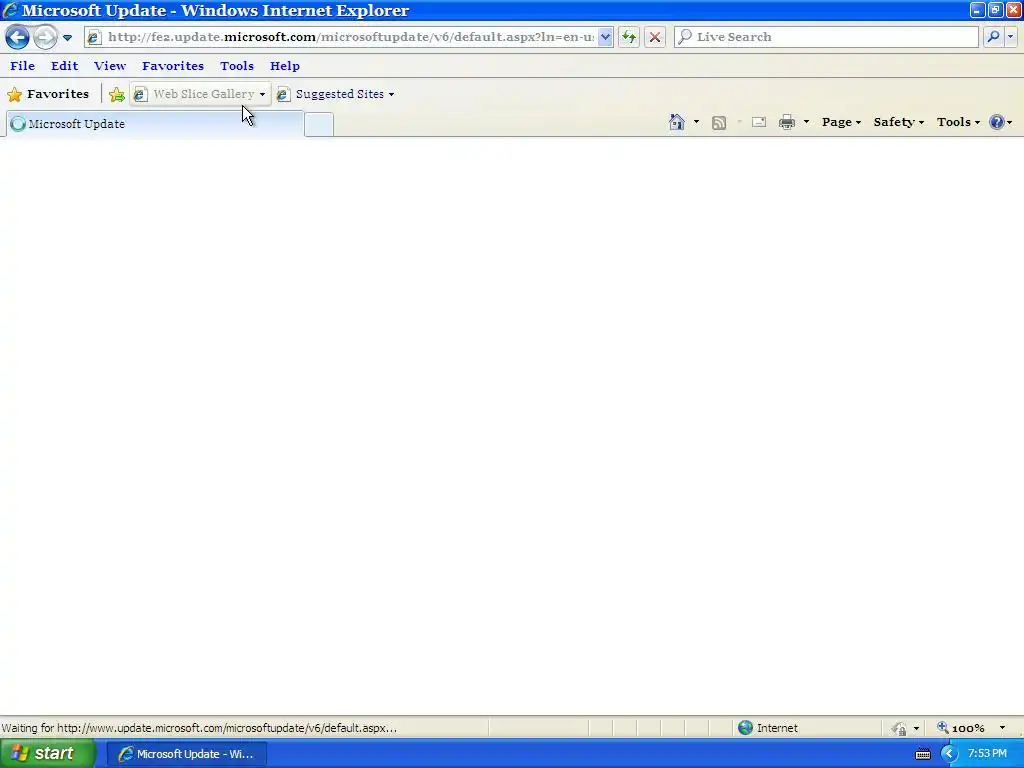The image size is (1024, 768).
Task: Click the RSS feeds icon
Action: [x=719, y=123]
